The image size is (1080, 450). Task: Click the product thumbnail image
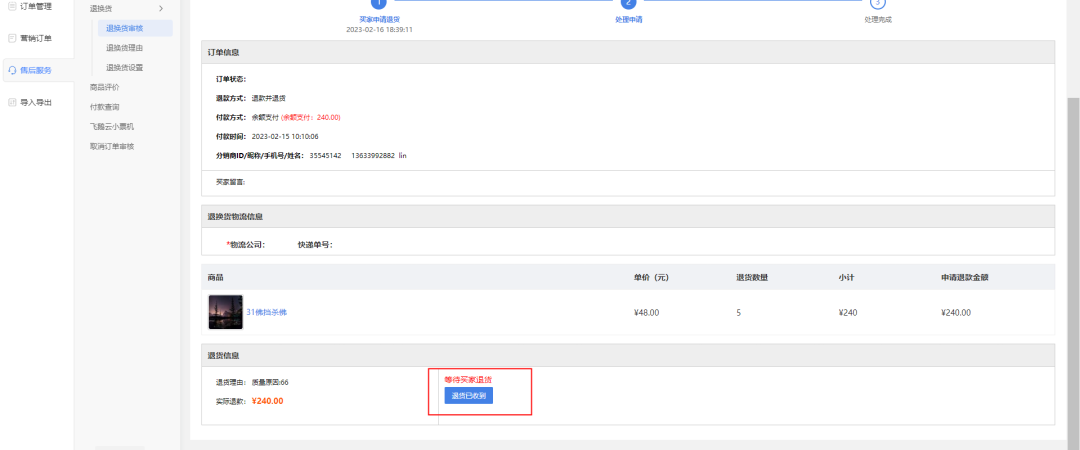click(225, 312)
